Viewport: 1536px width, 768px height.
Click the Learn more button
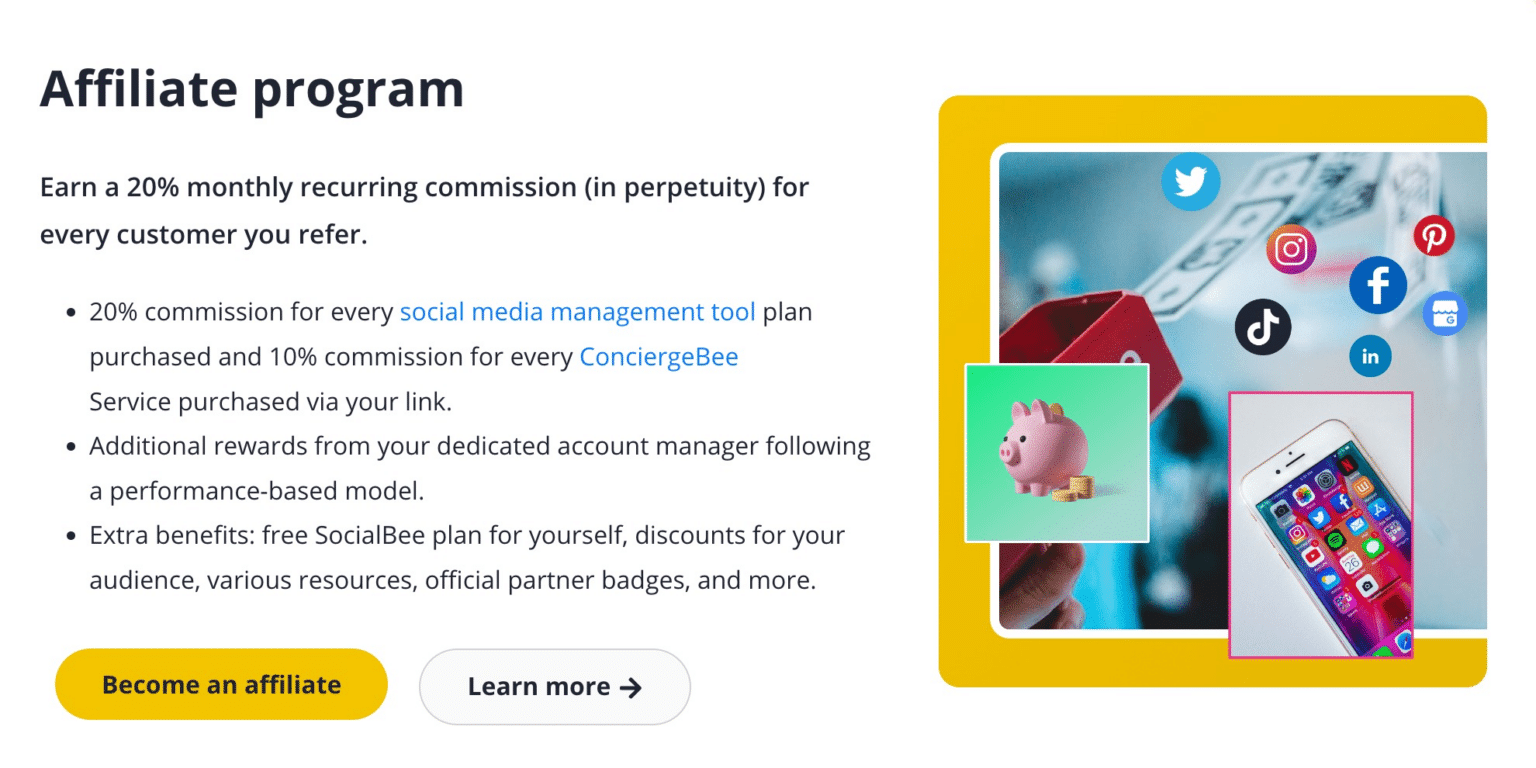coord(554,686)
